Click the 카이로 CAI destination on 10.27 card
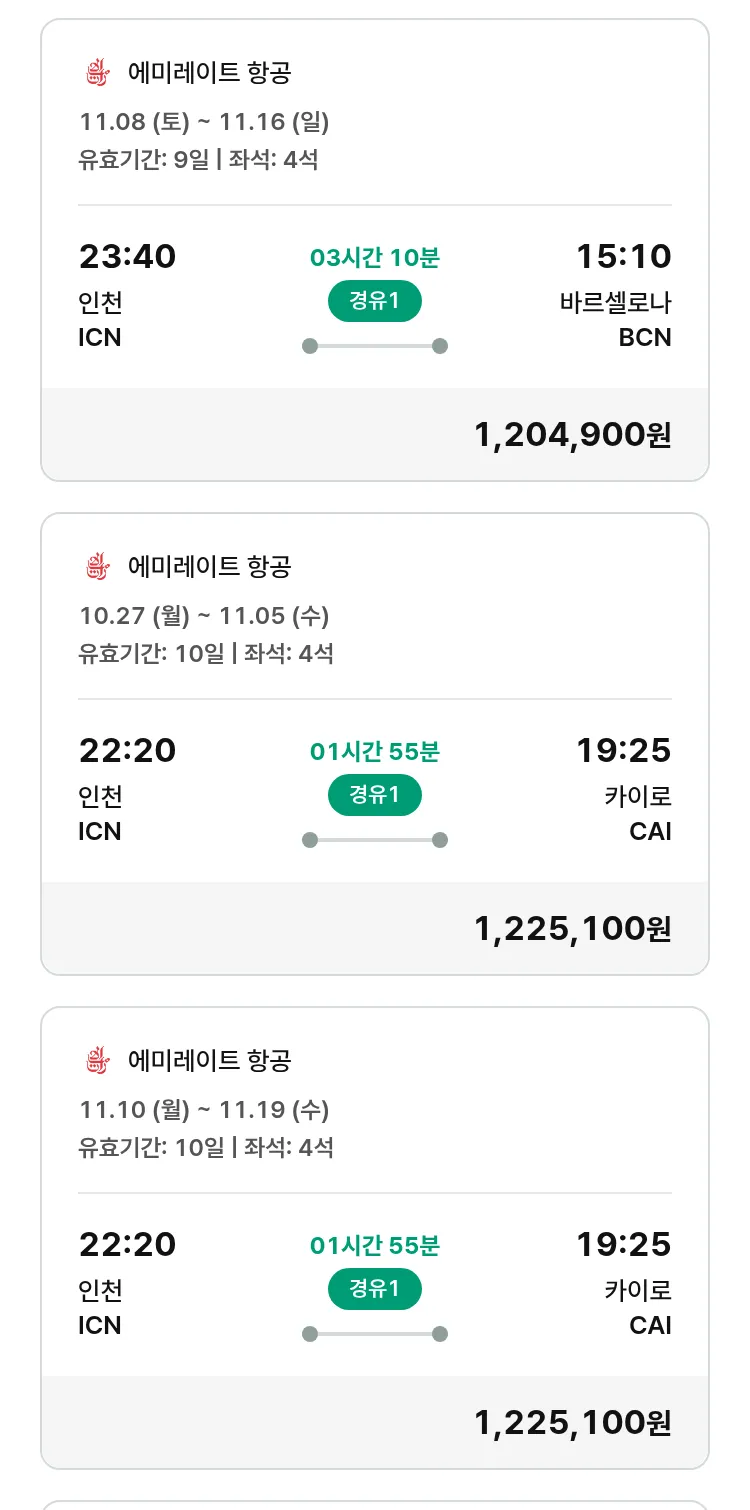The image size is (750, 1510). click(x=638, y=814)
